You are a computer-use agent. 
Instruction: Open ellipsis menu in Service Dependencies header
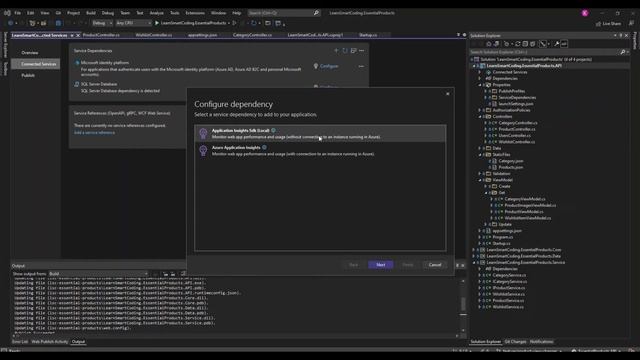coord(362,51)
